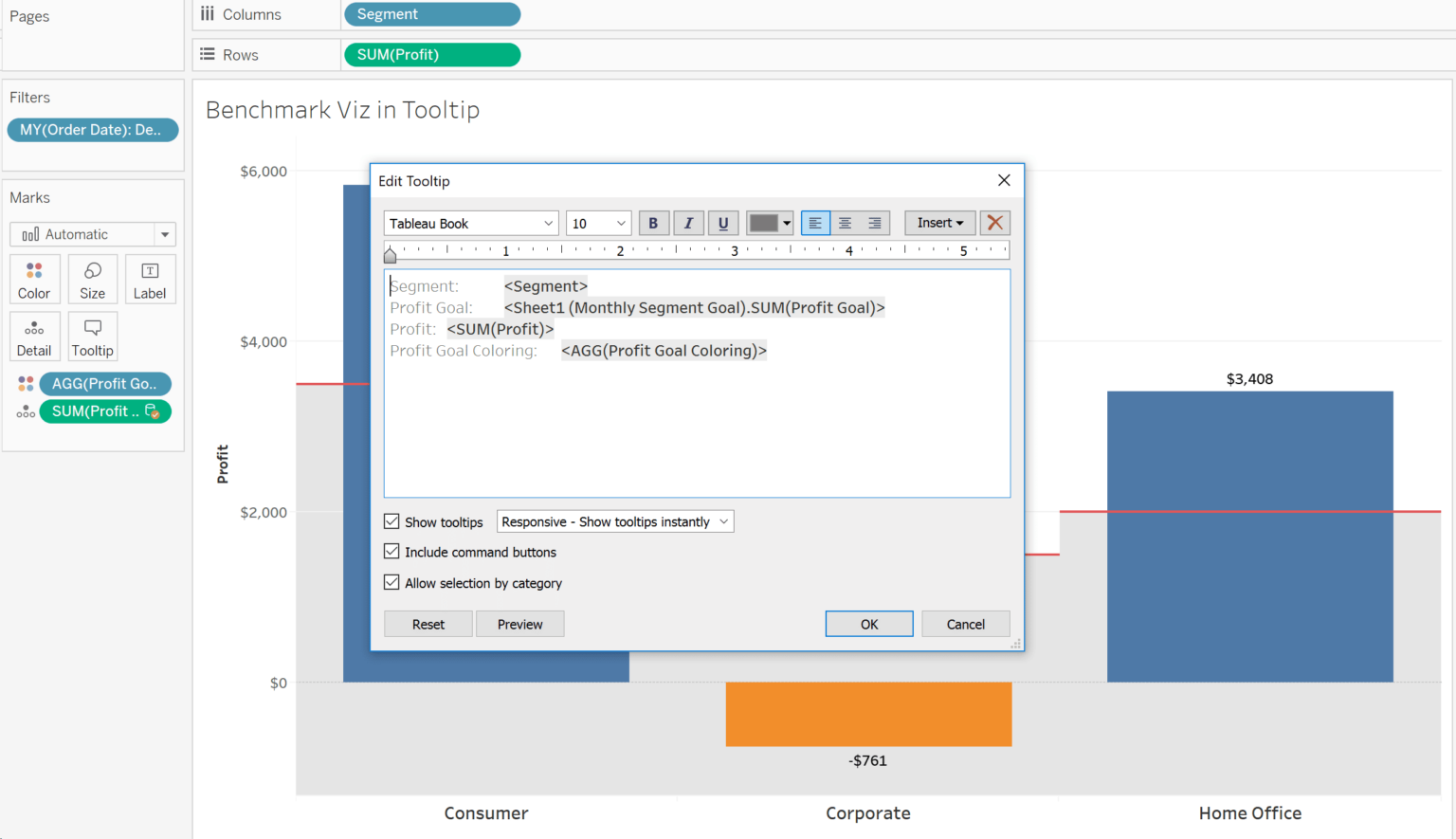Open the Size mark card
This screenshot has height=839, width=1456.
click(92, 279)
